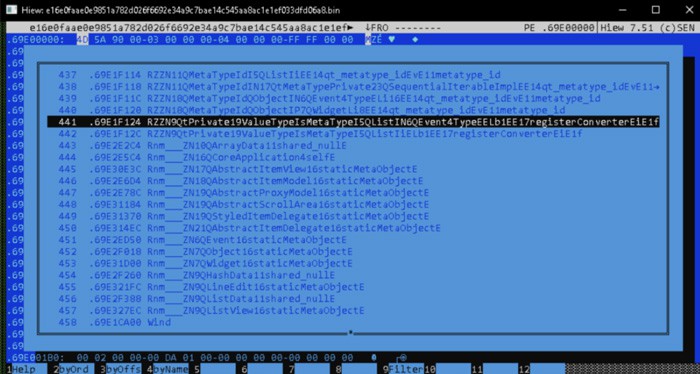Select row 445 QAbstractItemView staticMetaObject
Screen dimensions: 700x374
click(x=353, y=169)
